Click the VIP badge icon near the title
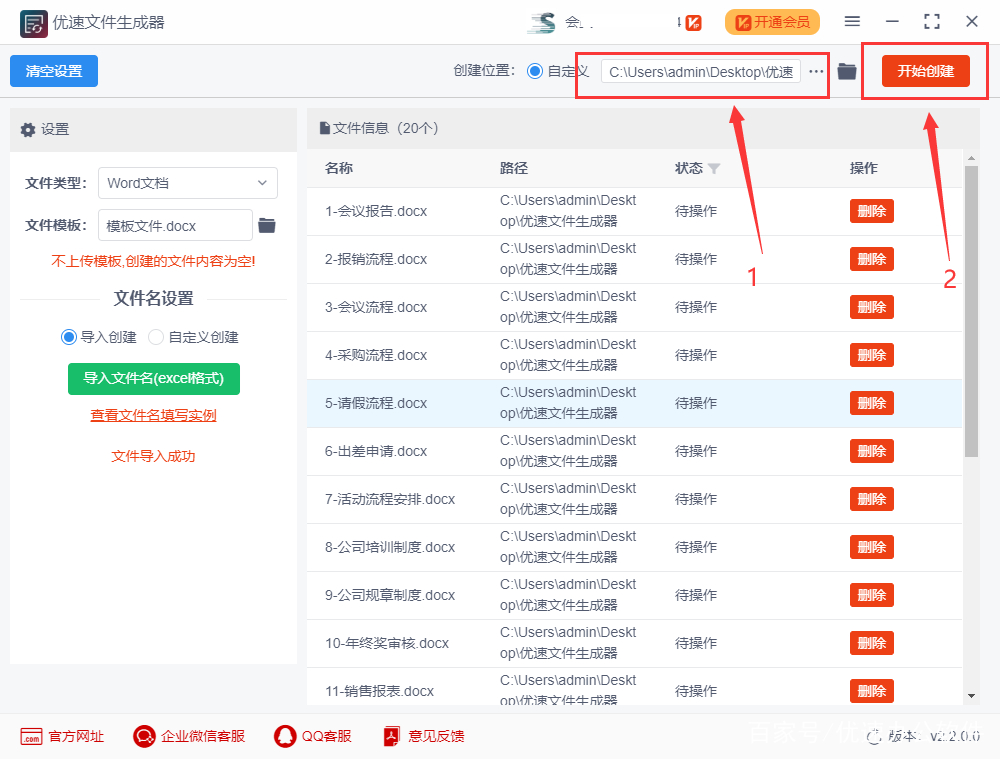 (x=693, y=23)
